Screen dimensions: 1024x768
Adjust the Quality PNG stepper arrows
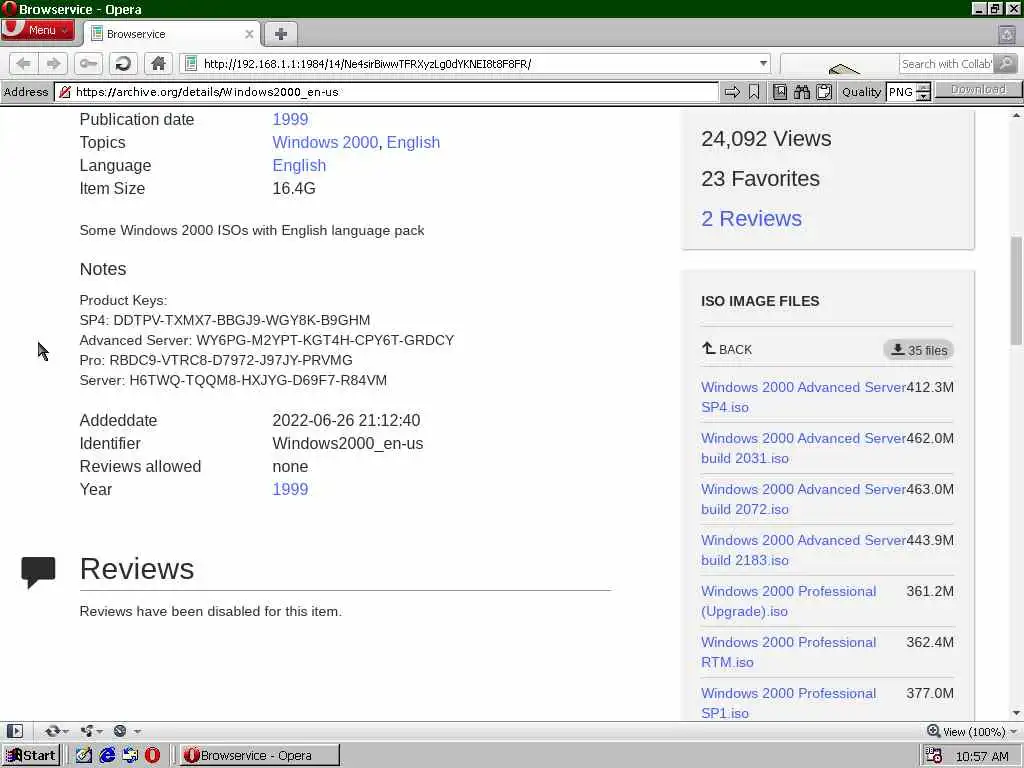(923, 92)
